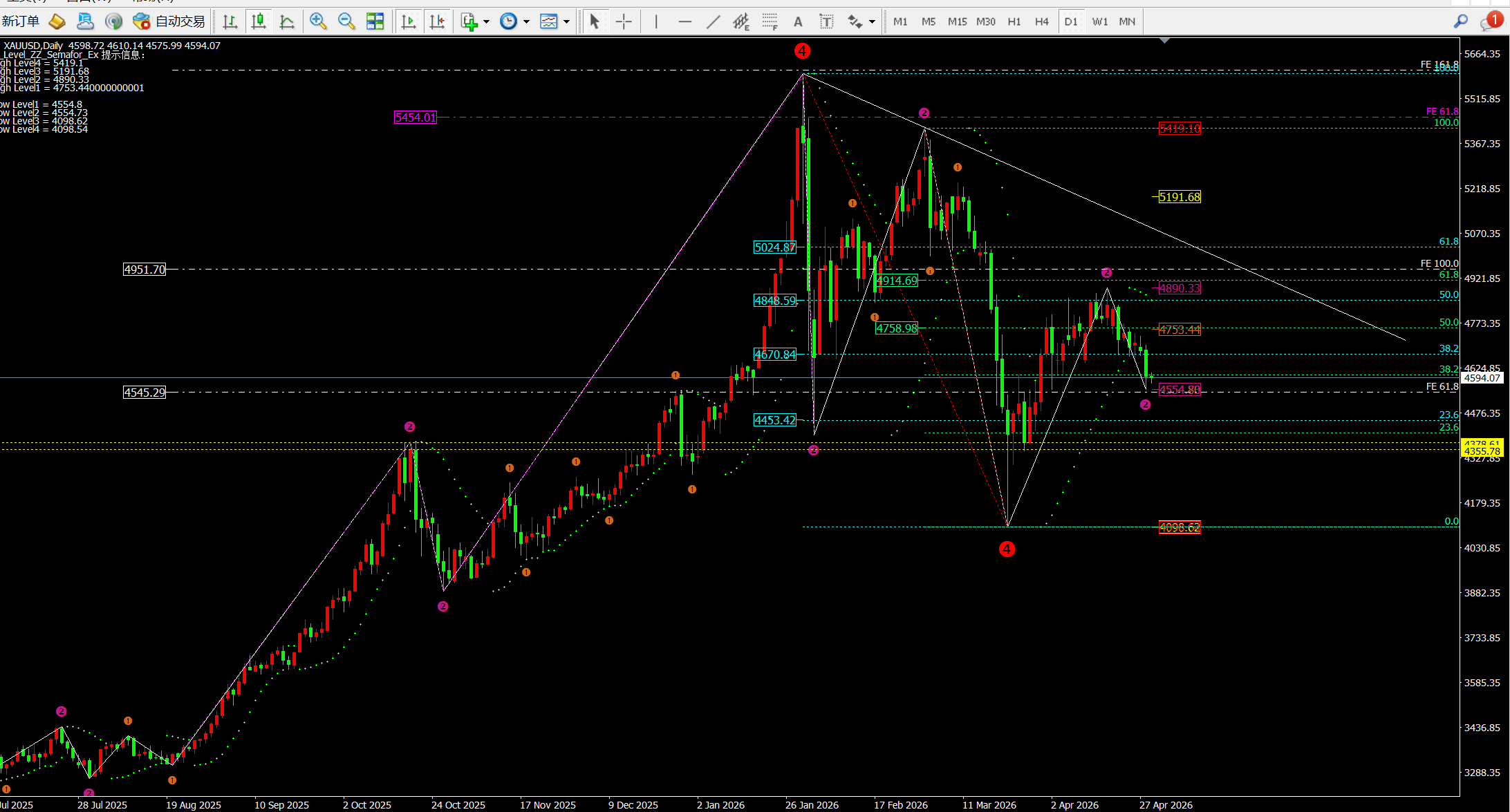The image size is (1510, 812).
Task: Switch to W1 timeframe
Action: tap(1099, 21)
